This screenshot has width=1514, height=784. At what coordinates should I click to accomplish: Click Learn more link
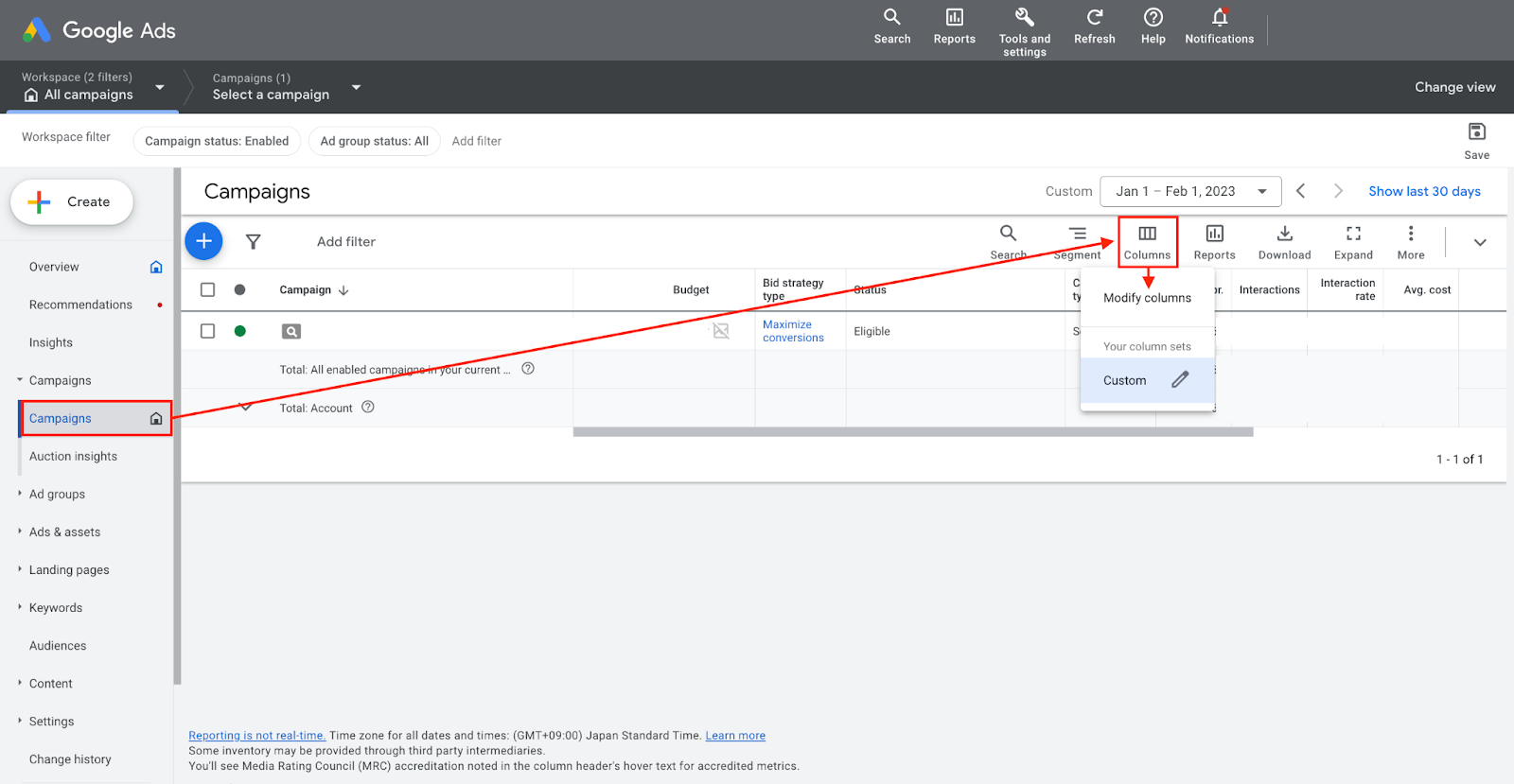735,736
